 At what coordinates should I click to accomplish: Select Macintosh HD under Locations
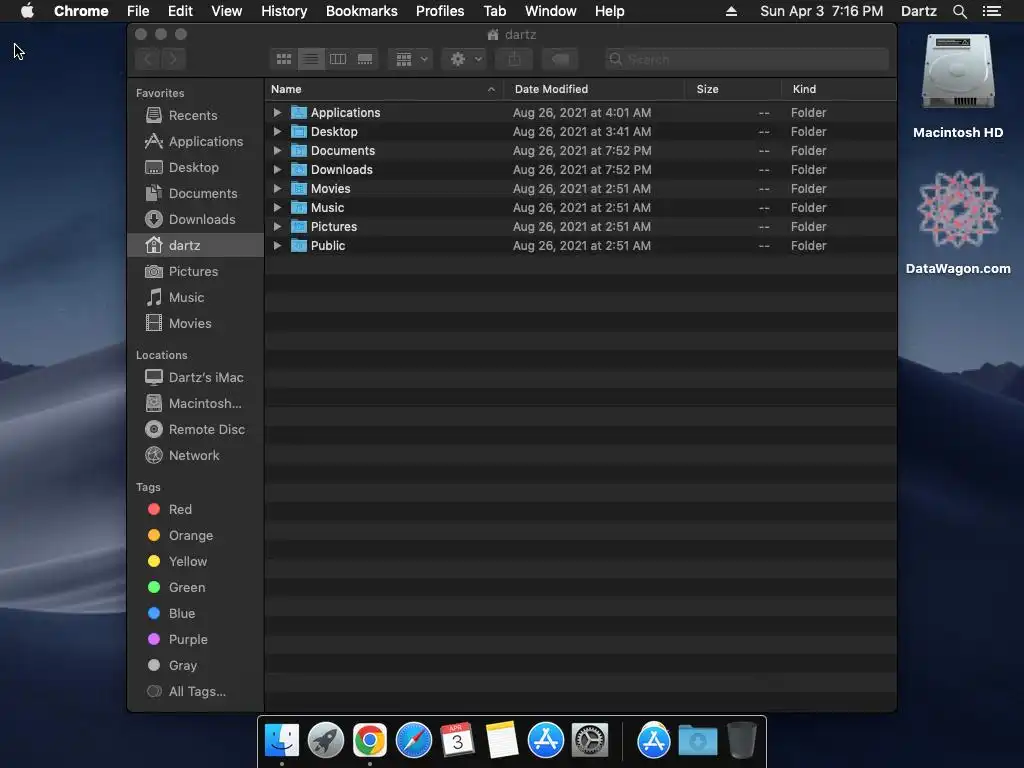coord(195,404)
